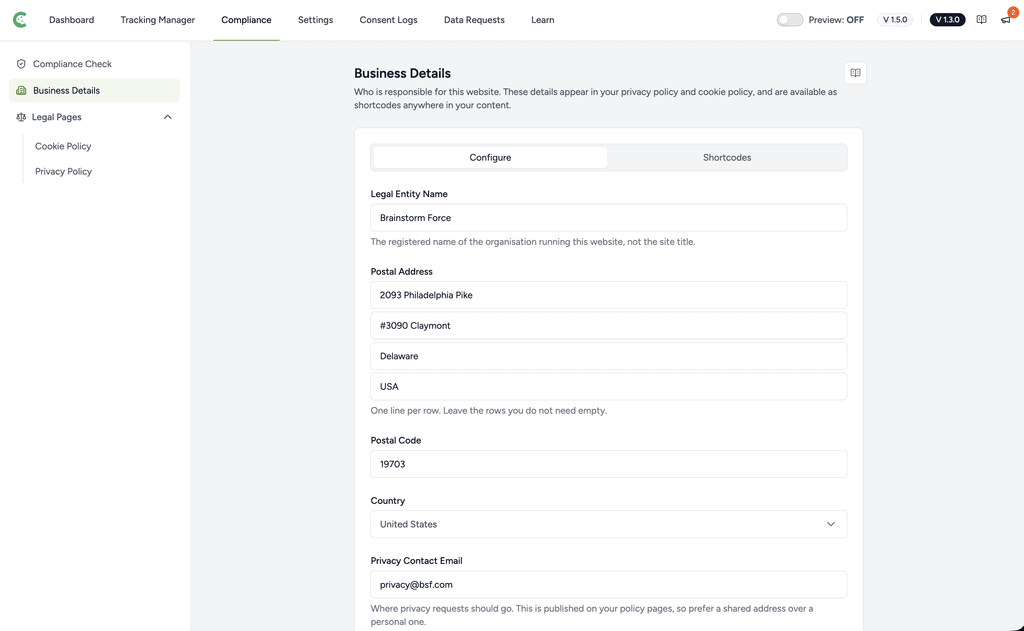The height and width of the screenshot is (631, 1024).
Task: Open the Learn tab
Action: [x=542, y=20]
